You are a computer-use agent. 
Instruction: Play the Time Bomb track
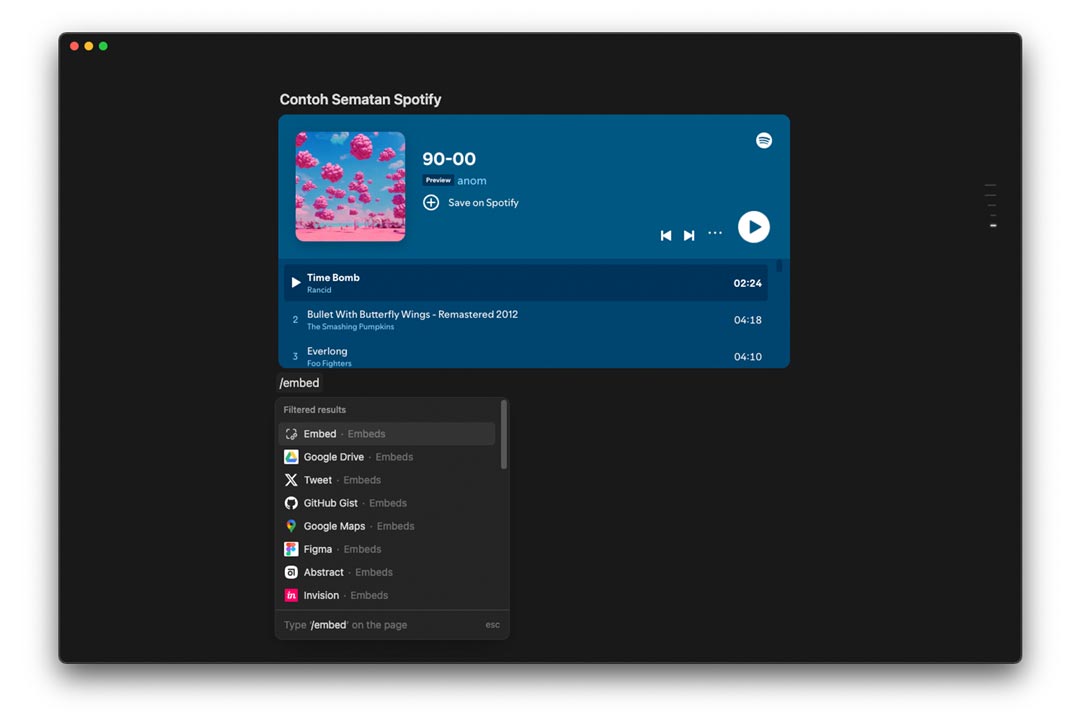pos(296,283)
